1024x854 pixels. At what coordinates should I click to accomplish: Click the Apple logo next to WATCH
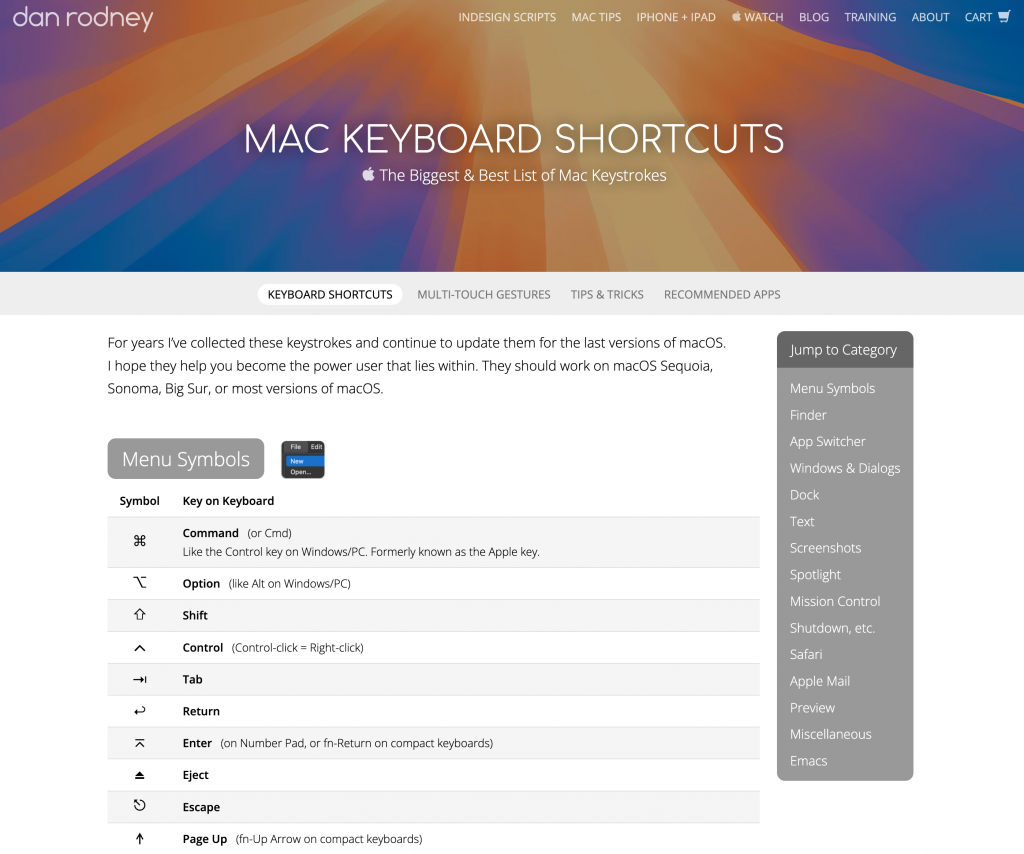click(x=737, y=16)
